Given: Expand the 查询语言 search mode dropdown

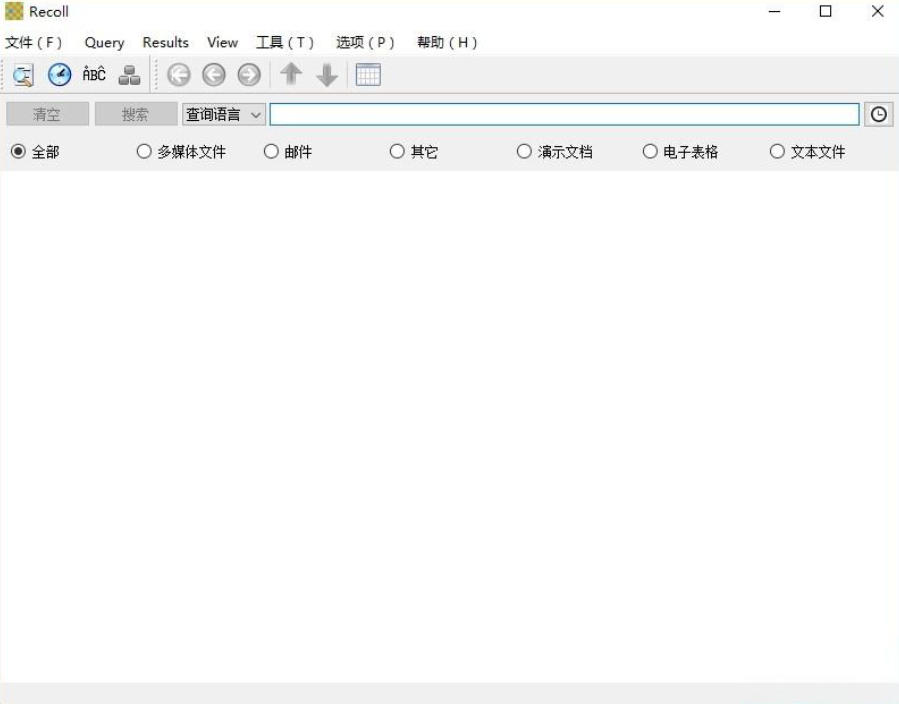Looking at the screenshot, I should [224, 115].
